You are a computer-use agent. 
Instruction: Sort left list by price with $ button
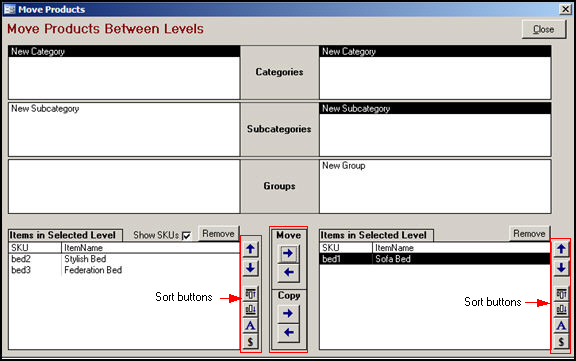(x=251, y=342)
